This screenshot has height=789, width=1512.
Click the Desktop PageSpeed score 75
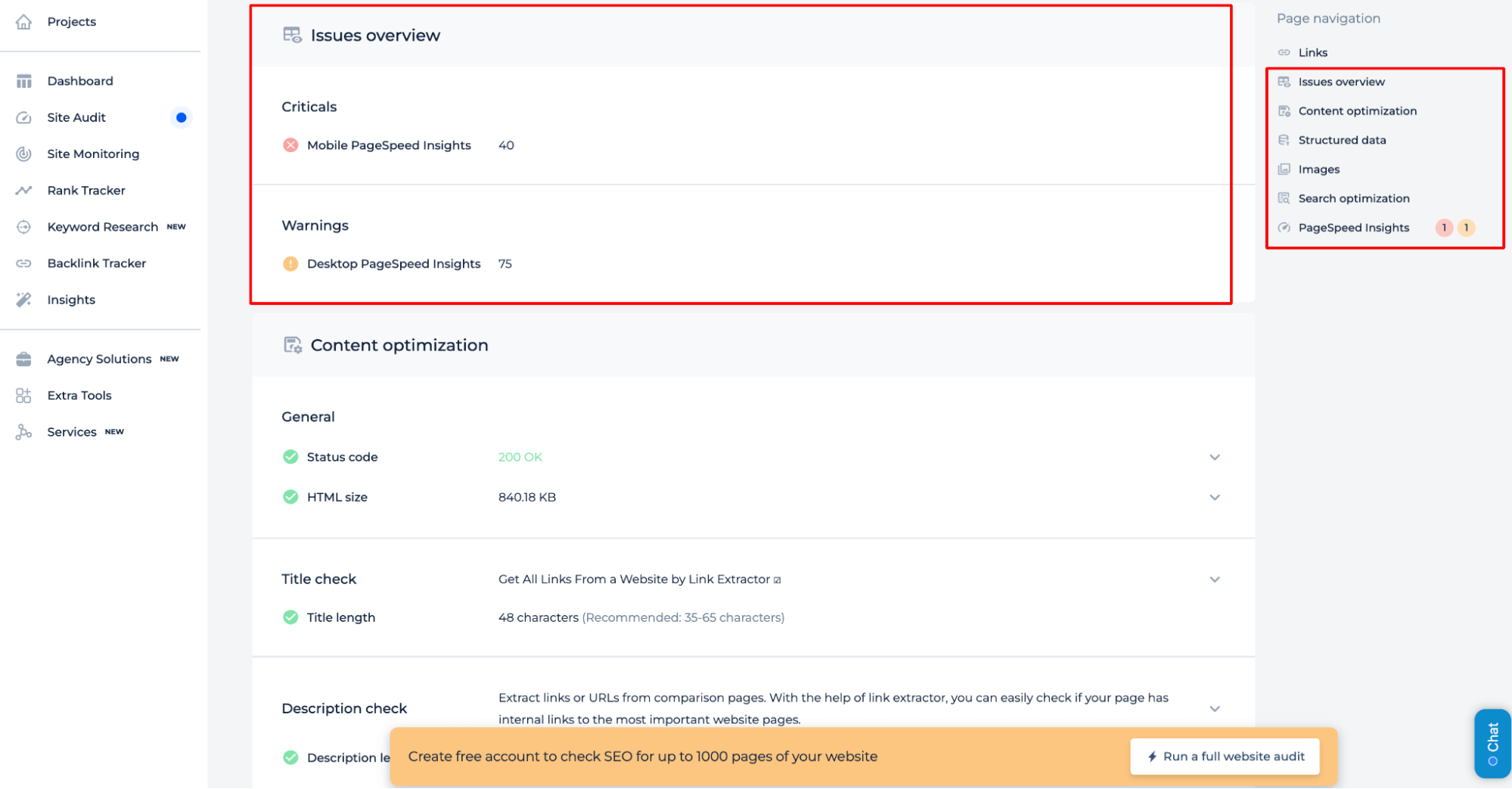click(x=505, y=264)
